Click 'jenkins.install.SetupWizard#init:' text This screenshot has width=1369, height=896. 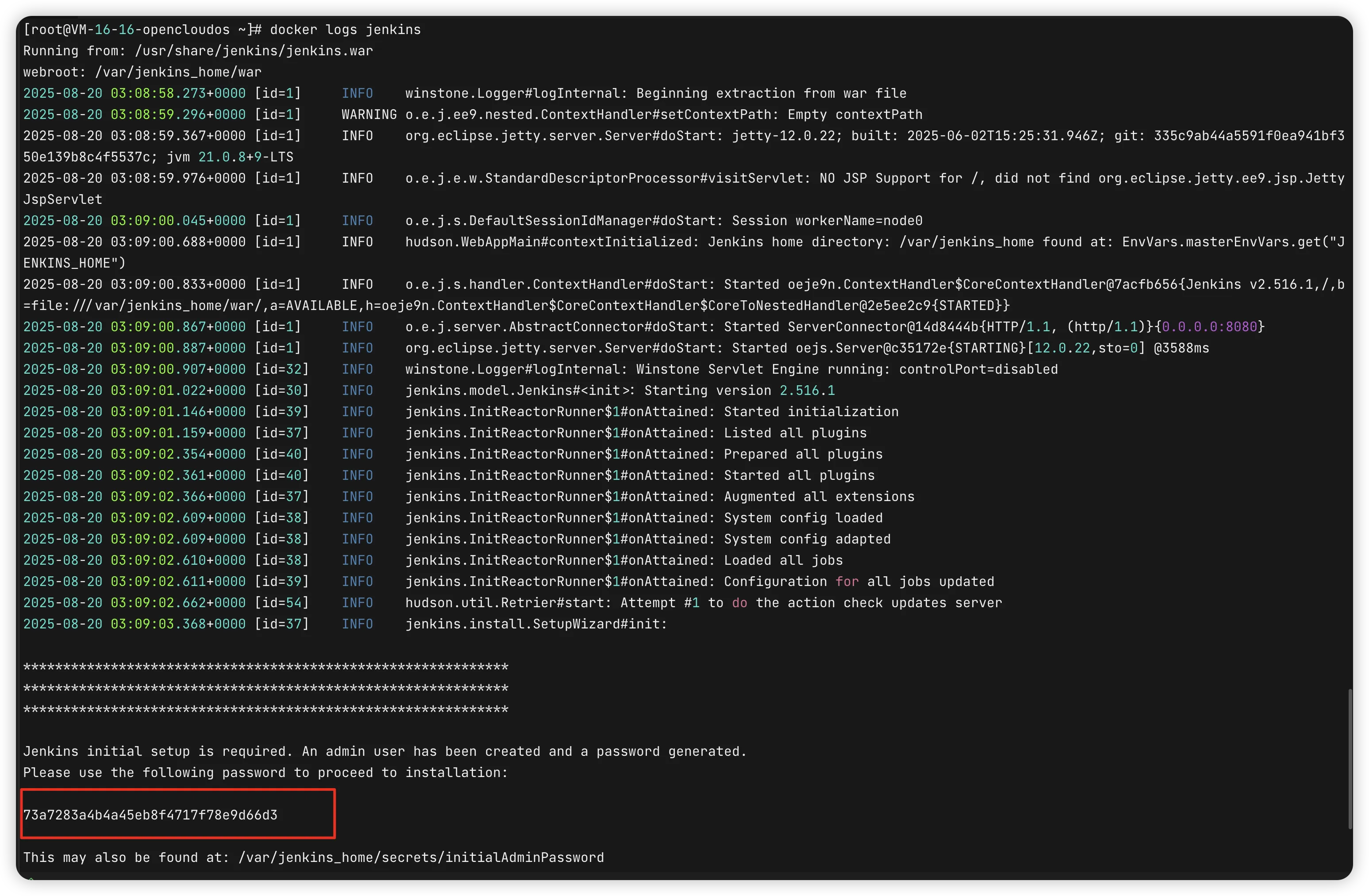pos(536,624)
